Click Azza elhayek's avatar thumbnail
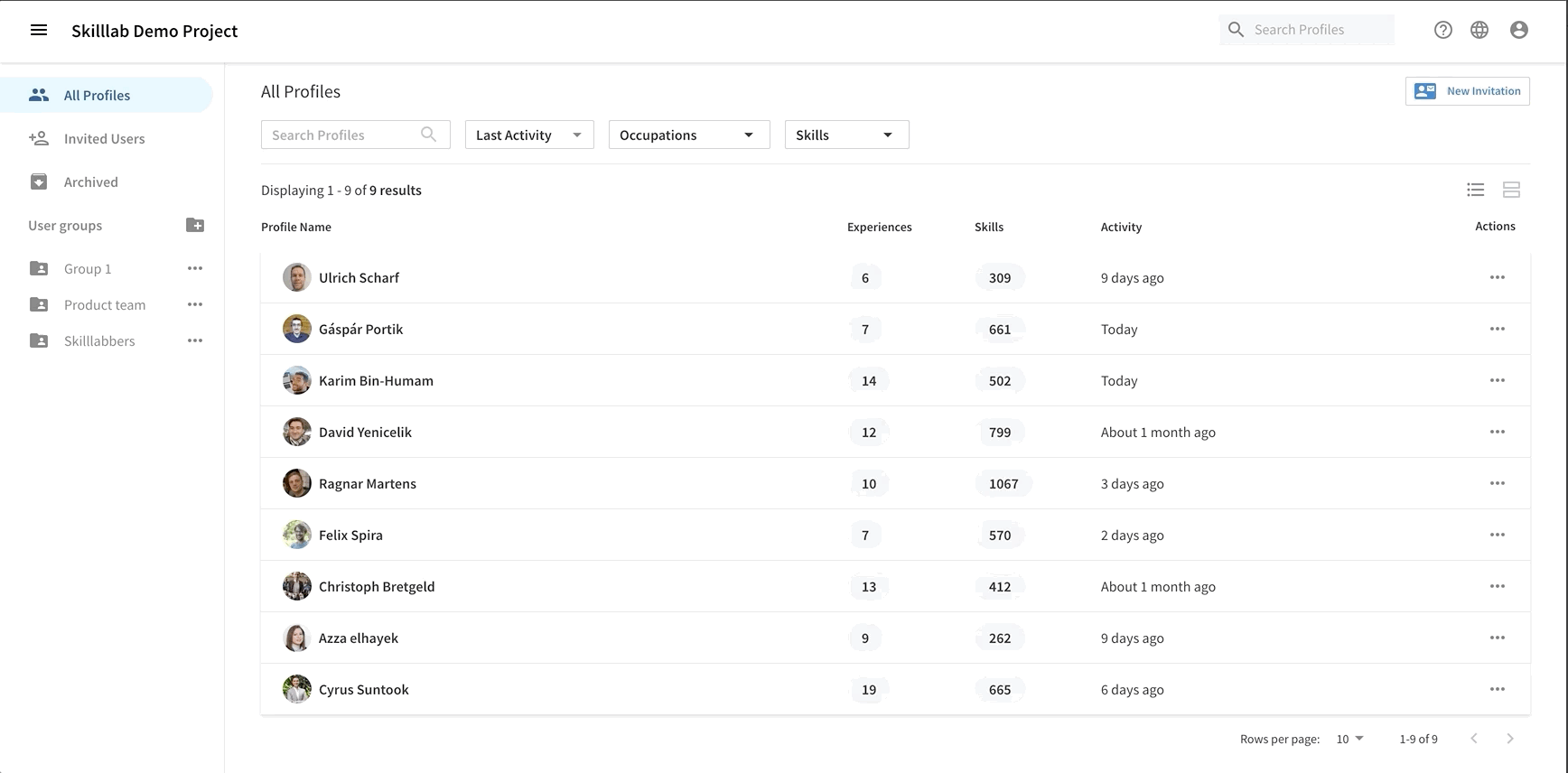 pyautogui.click(x=297, y=638)
